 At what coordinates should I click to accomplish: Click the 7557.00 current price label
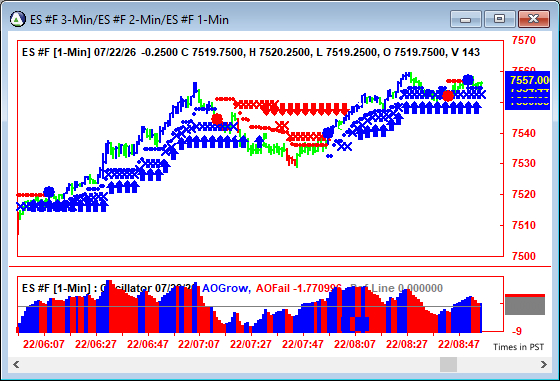click(x=529, y=80)
